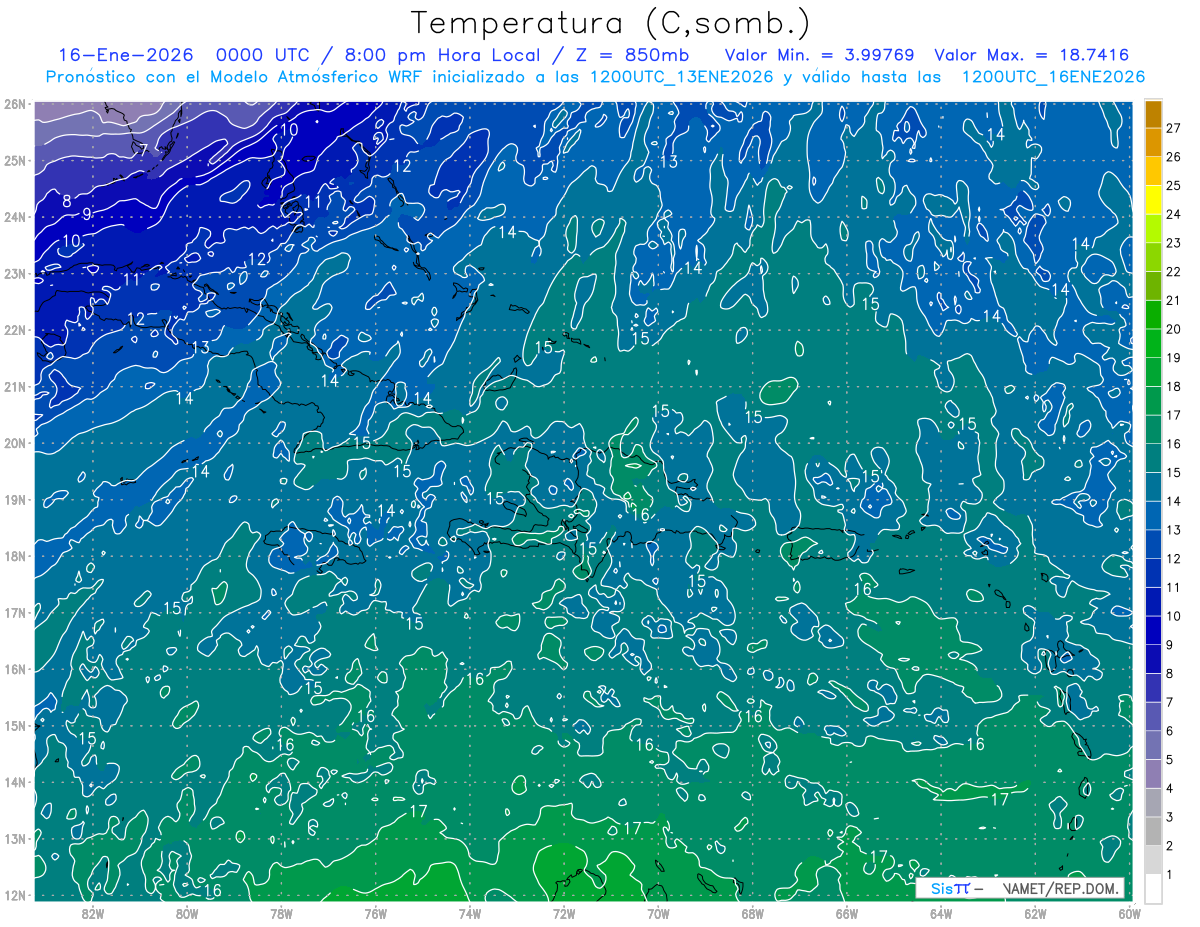The width and height of the screenshot is (1200, 927).
Task: Click the bright yellow segment of the color scale
Action: click(x=1154, y=200)
